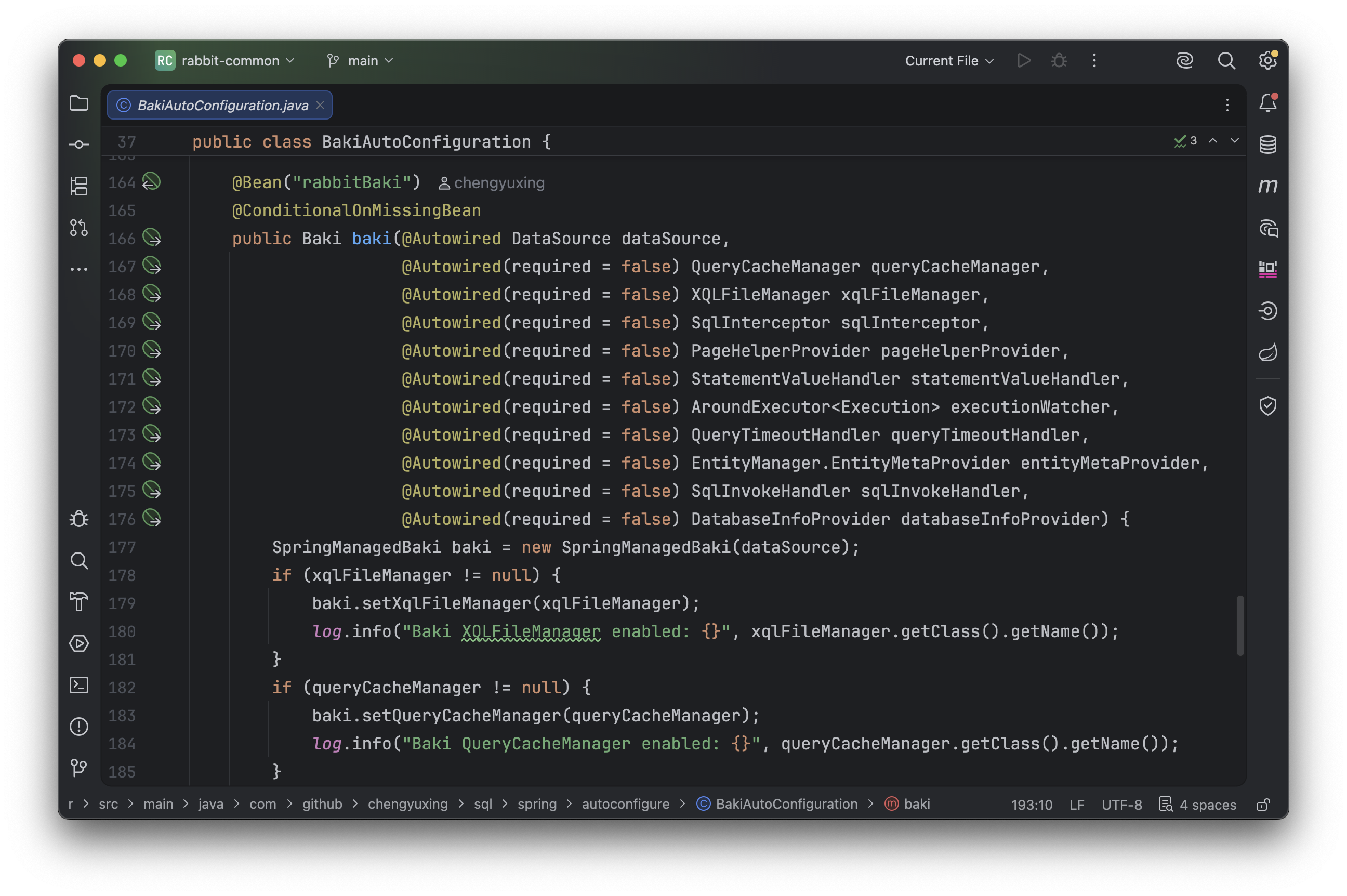Click autowired gutter icon on line 166
The image size is (1347, 896).
point(151,238)
